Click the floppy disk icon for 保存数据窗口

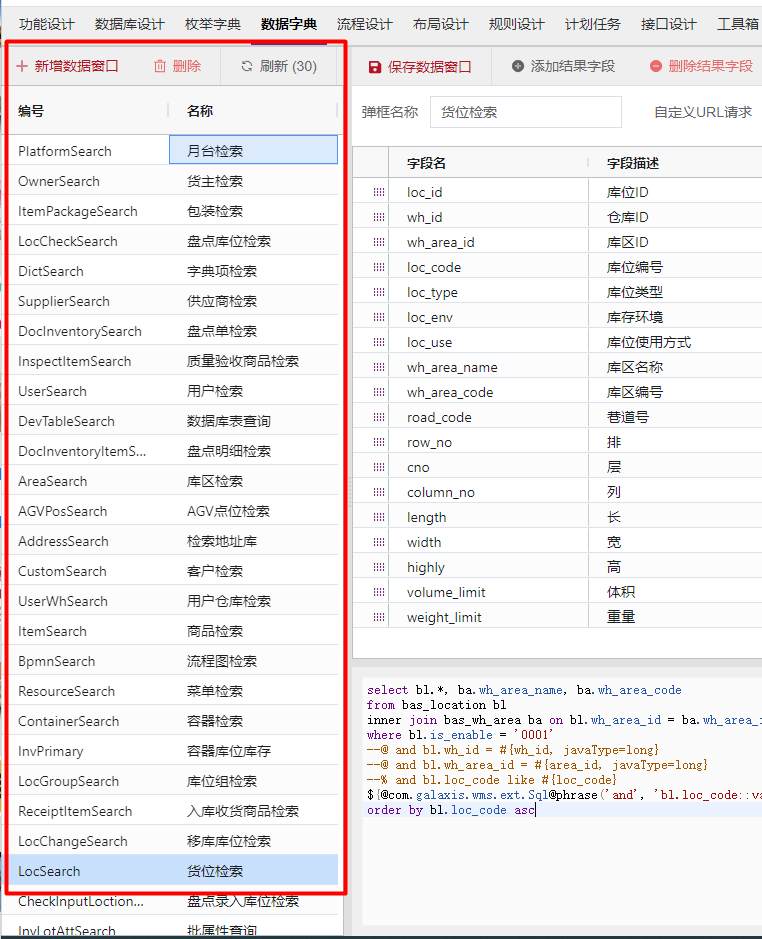[375, 66]
